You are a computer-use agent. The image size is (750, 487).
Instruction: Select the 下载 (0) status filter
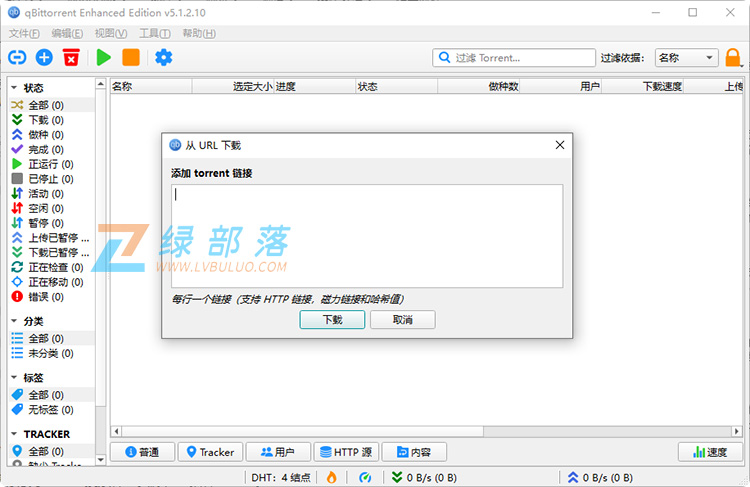52,120
